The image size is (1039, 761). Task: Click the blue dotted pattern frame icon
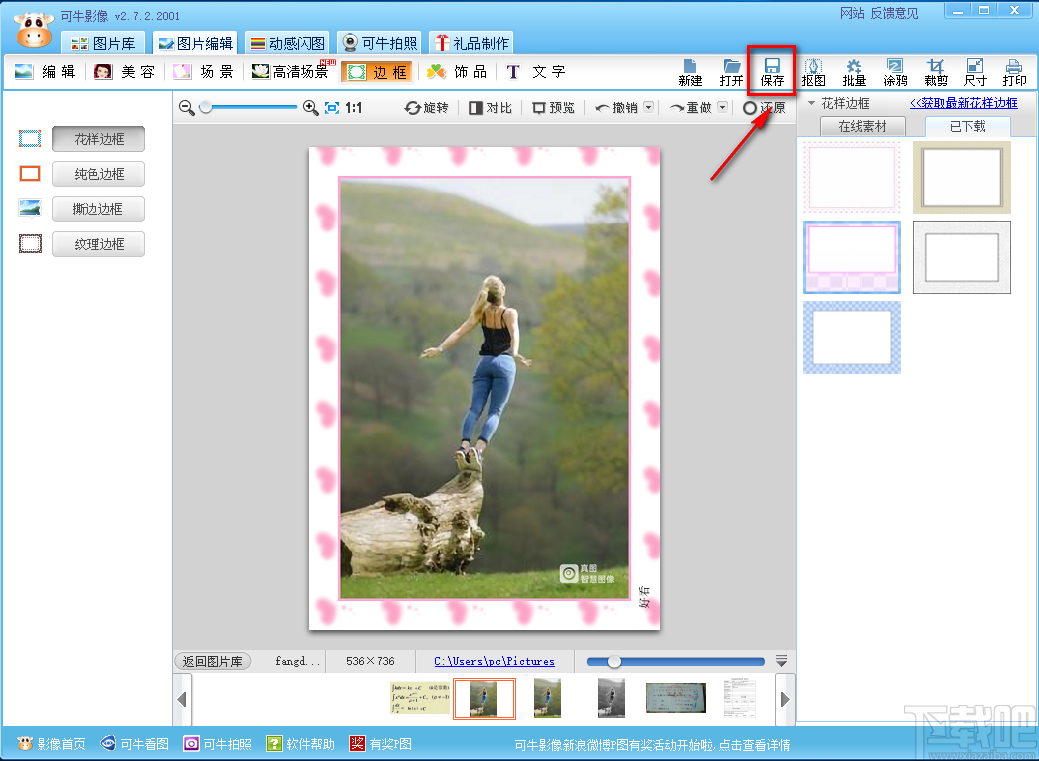30,139
